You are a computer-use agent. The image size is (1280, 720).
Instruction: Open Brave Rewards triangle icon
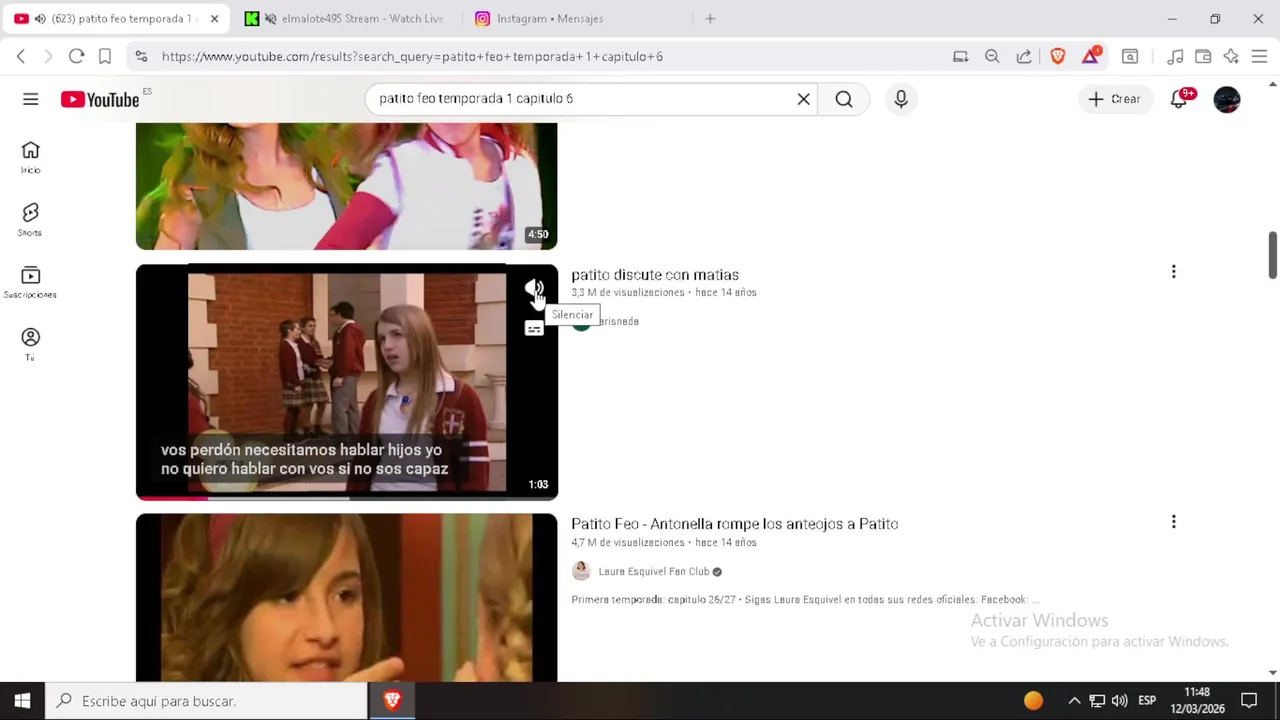[1091, 57]
